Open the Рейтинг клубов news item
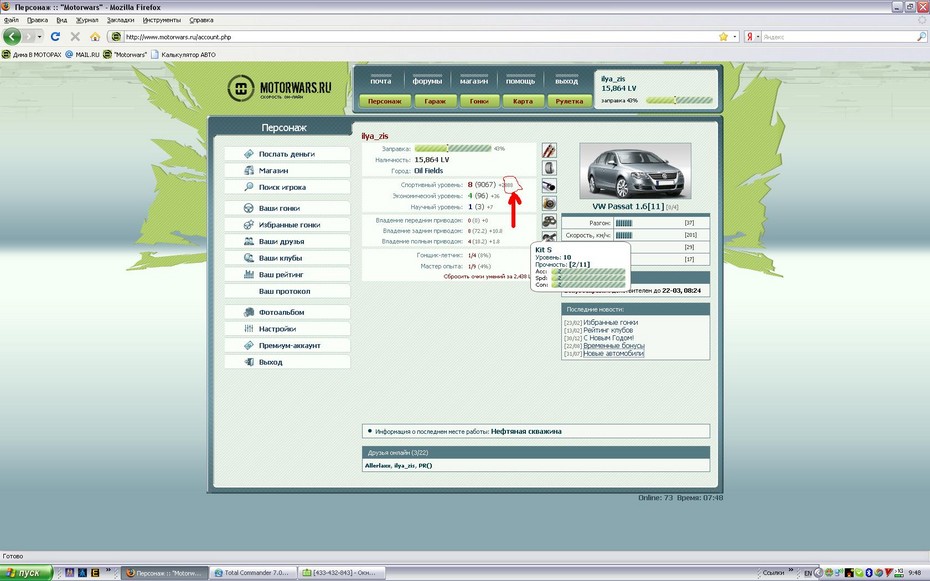Viewport: 930px width, 581px height. click(608, 330)
